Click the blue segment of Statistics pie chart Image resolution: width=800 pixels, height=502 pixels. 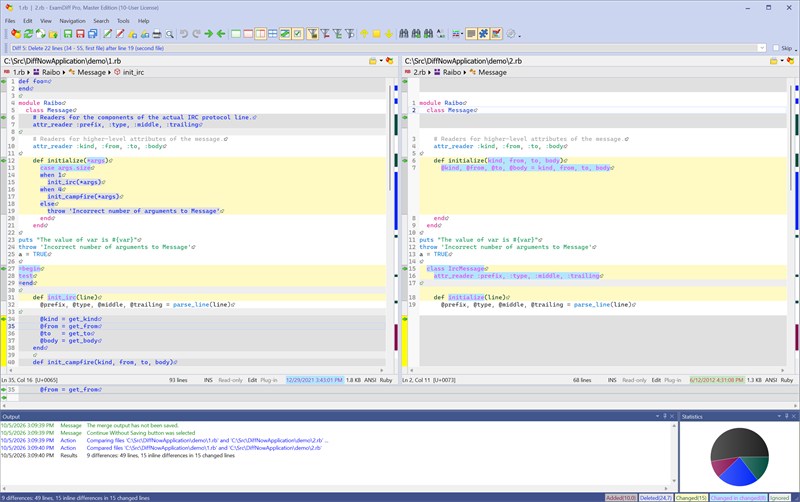(738, 472)
